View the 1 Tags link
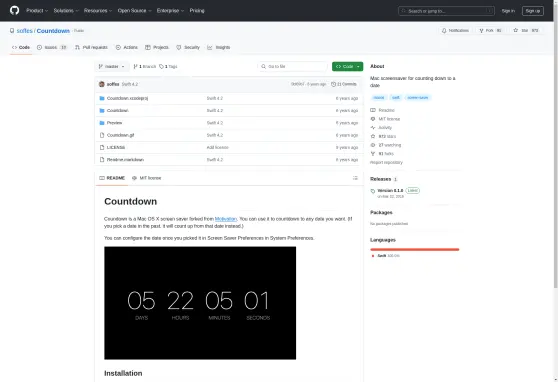This screenshot has height=382, width=558. coord(168,67)
